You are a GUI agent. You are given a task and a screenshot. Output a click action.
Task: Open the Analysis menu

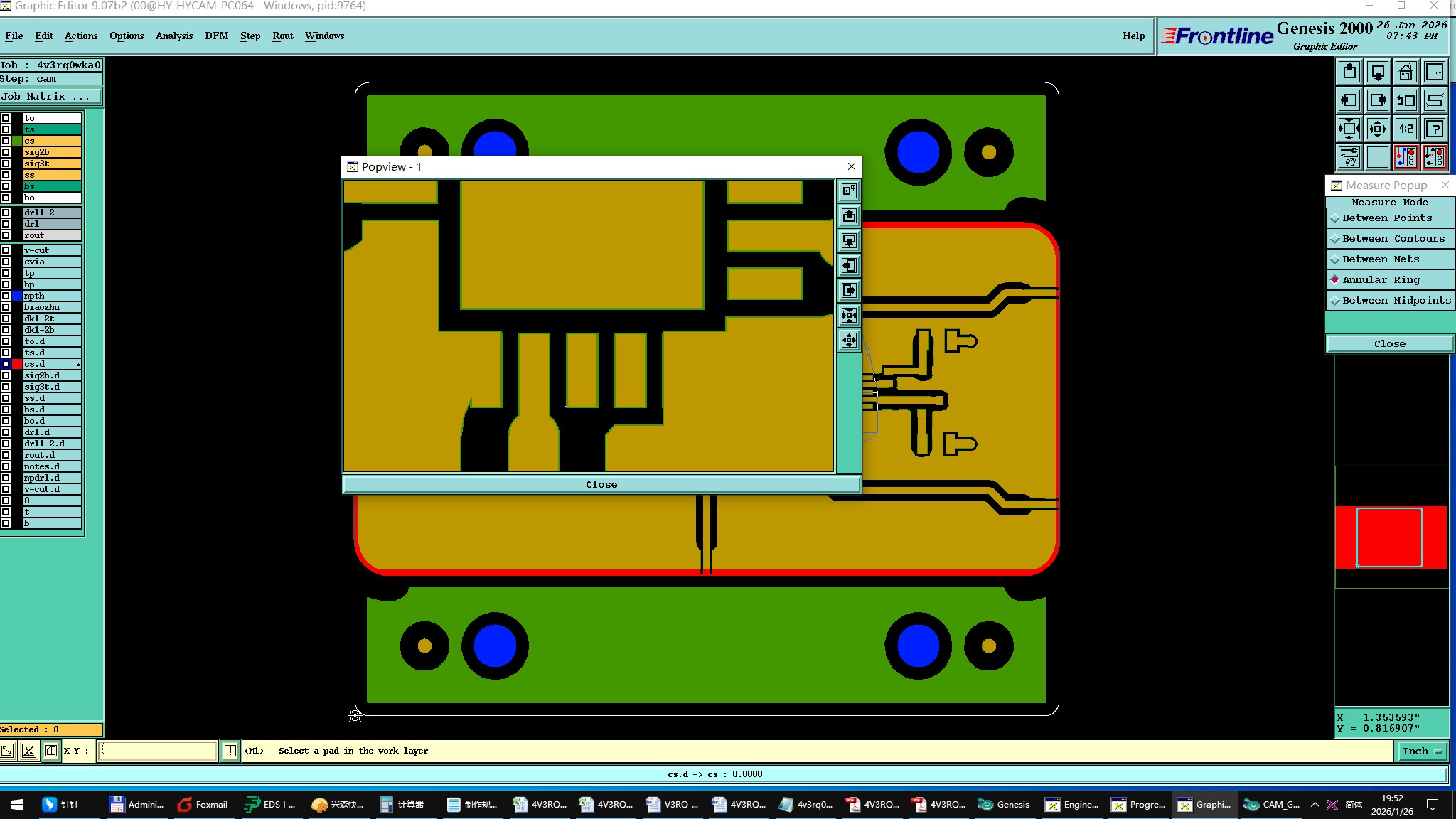point(173,36)
